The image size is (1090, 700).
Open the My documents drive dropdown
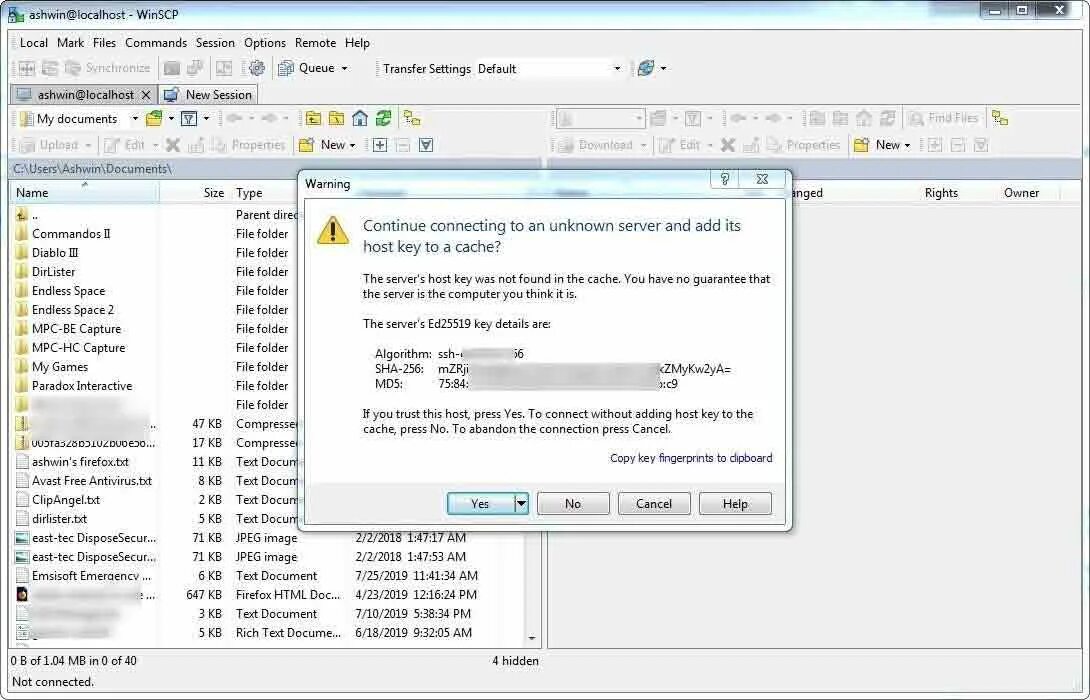pos(135,119)
